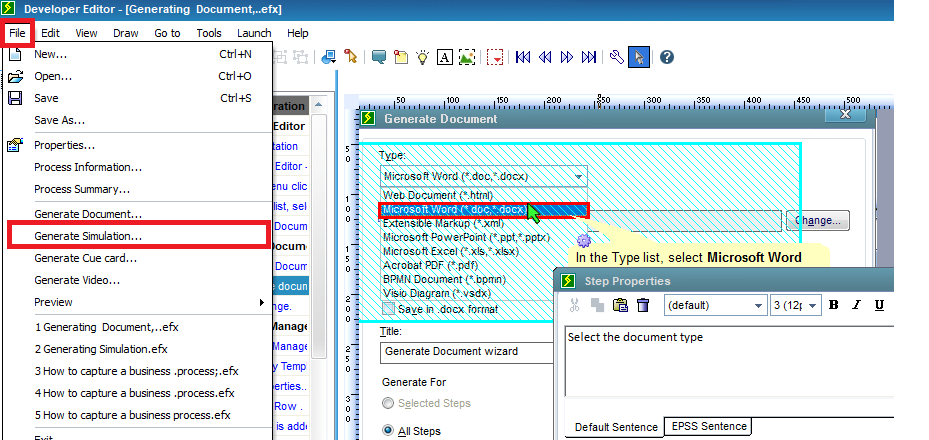929x440 pixels.
Task: Click the horizontal ruler above the canvas
Action: point(625,102)
